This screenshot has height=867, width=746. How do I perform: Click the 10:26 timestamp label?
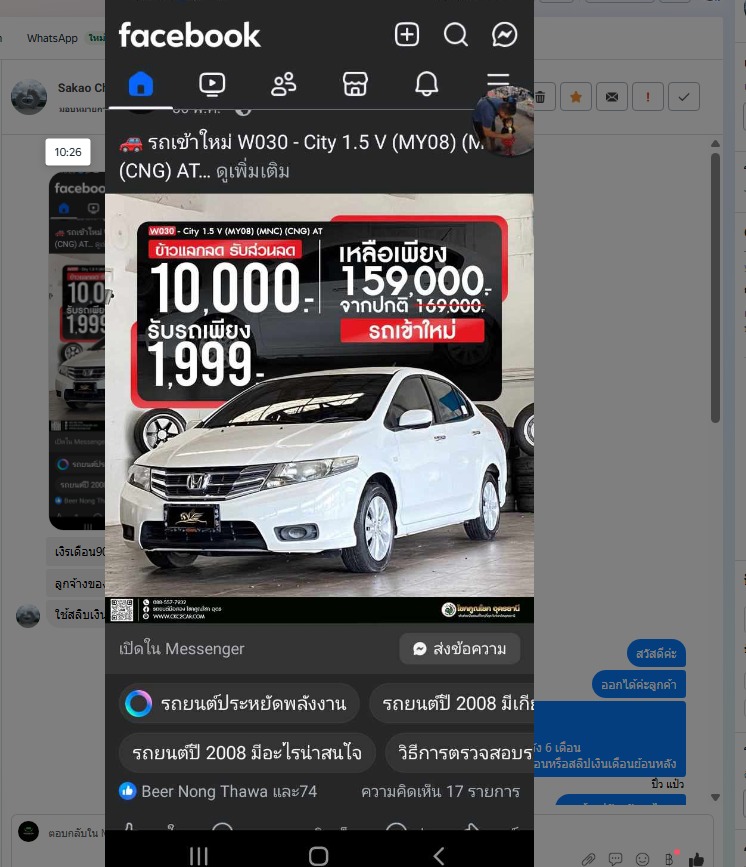tap(67, 152)
